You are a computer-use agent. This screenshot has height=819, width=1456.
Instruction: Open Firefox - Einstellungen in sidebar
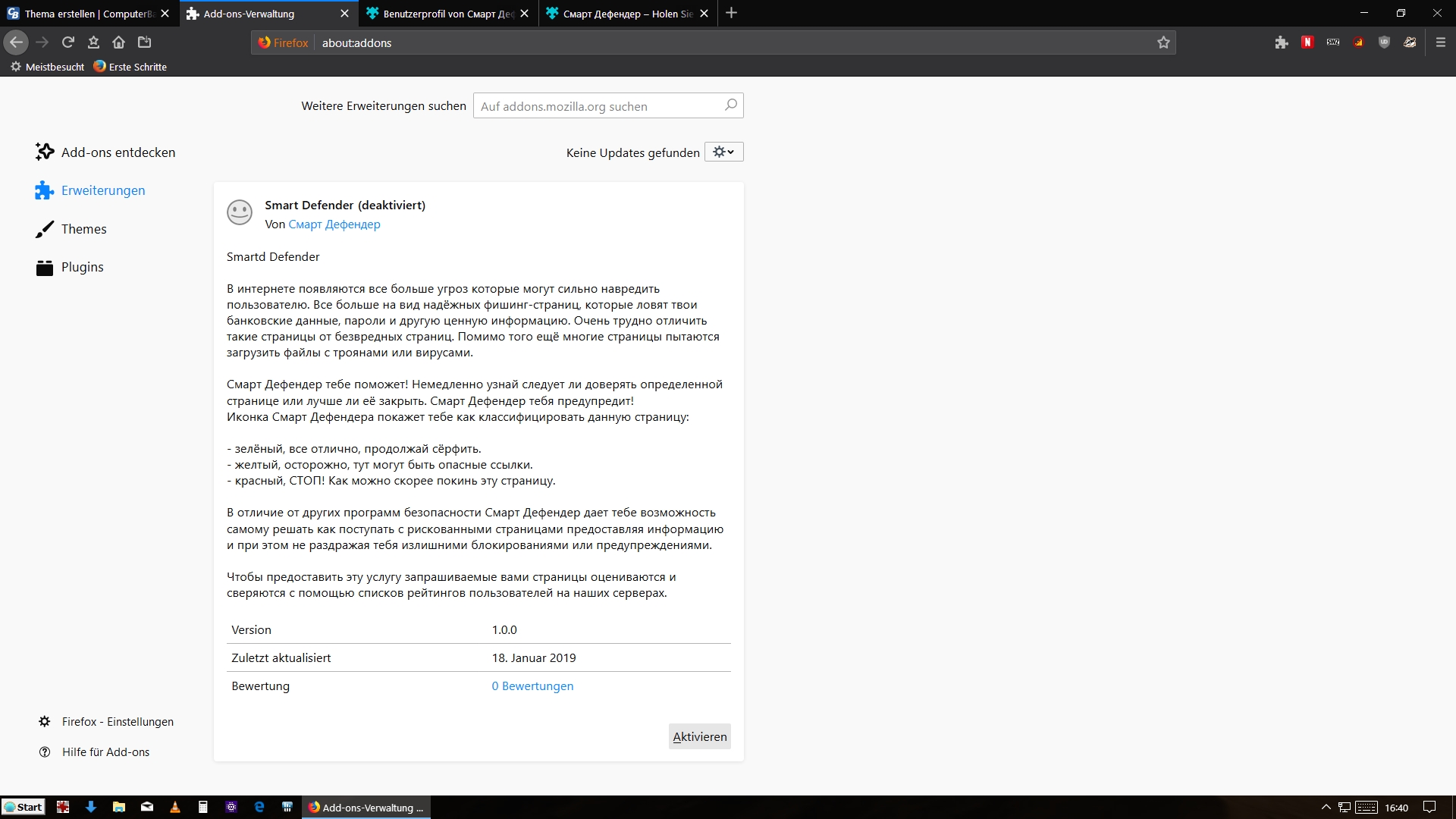(118, 722)
